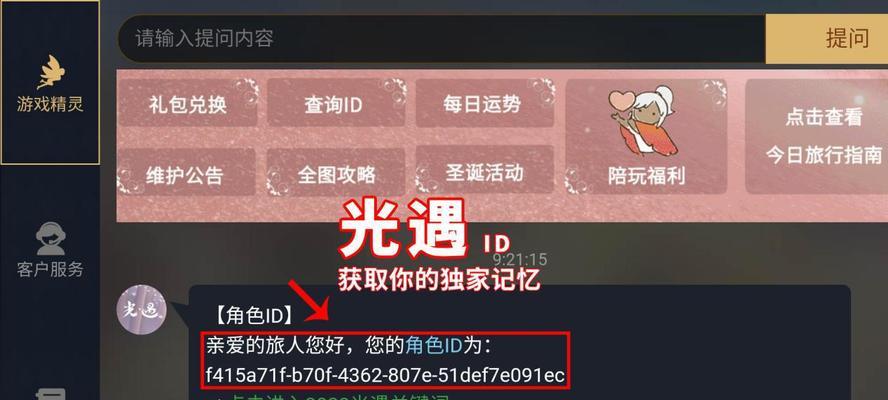The height and width of the screenshot is (400, 888).
Task: Select the 礼包兑换 shortcut
Action: click(x=187, y=103)
